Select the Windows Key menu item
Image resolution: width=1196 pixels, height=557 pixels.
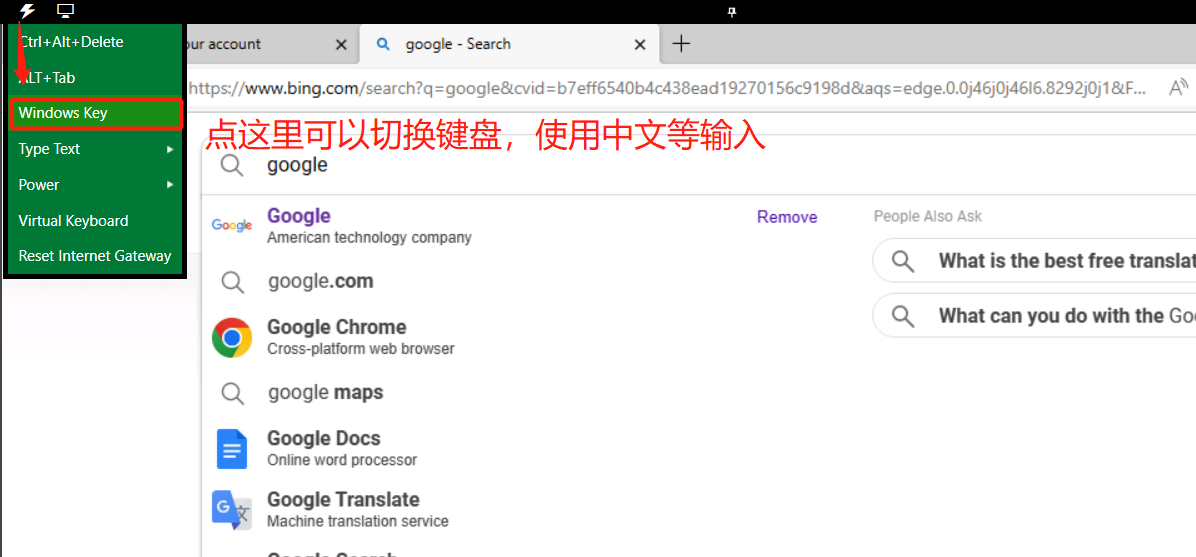click(96, 113)
